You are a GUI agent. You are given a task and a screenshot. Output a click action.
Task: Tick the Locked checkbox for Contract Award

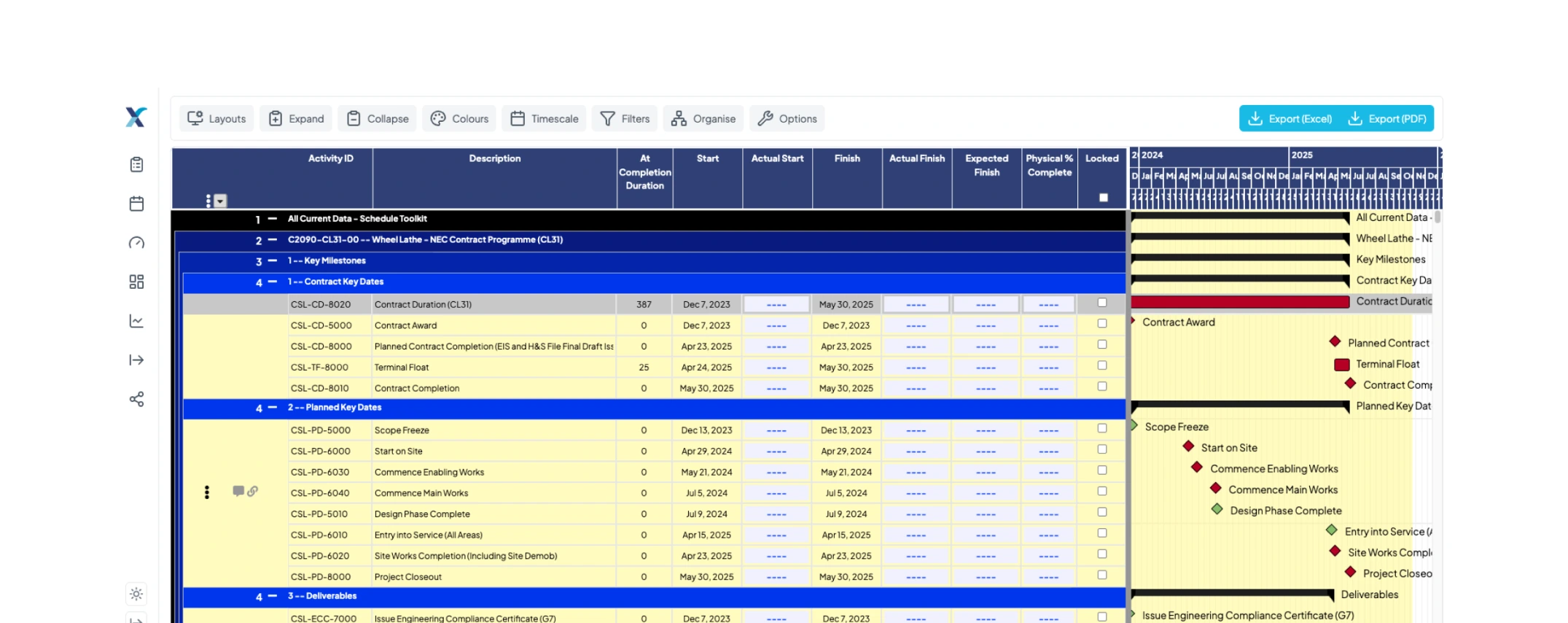click(1101, 323)
